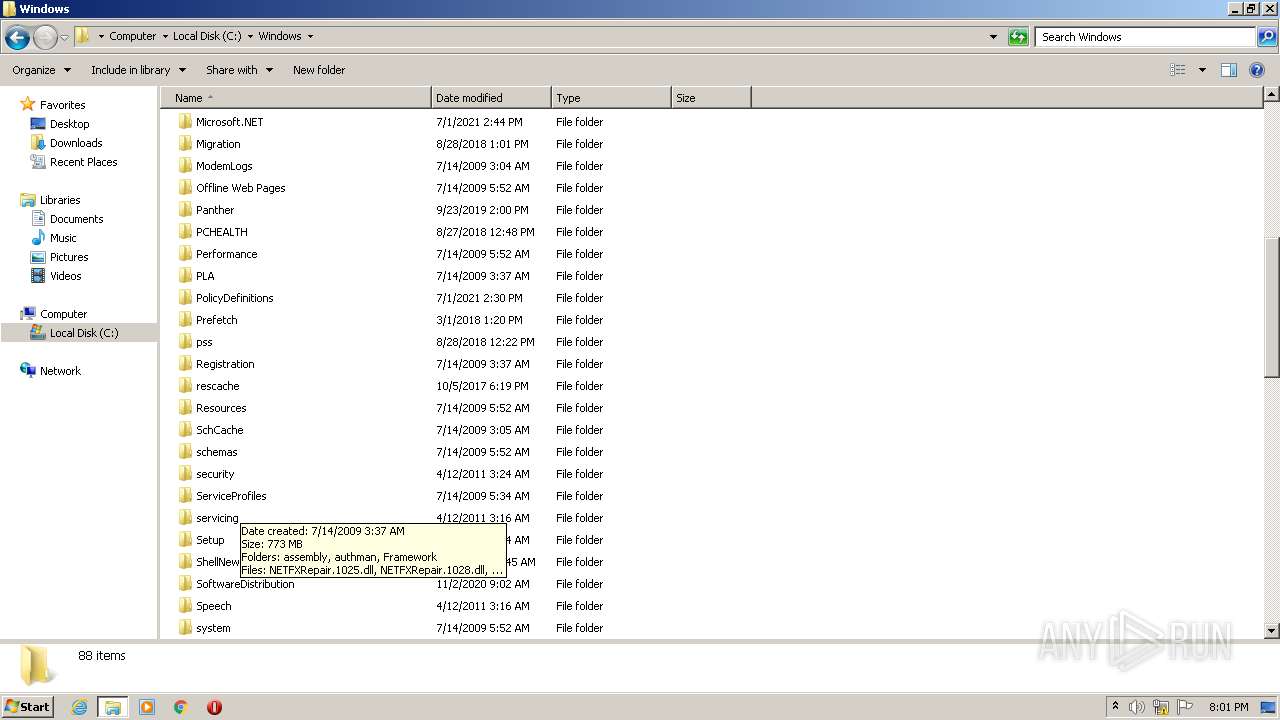Select the ModemLogs folder icon

pyautogui.click(x=185, y=166)
